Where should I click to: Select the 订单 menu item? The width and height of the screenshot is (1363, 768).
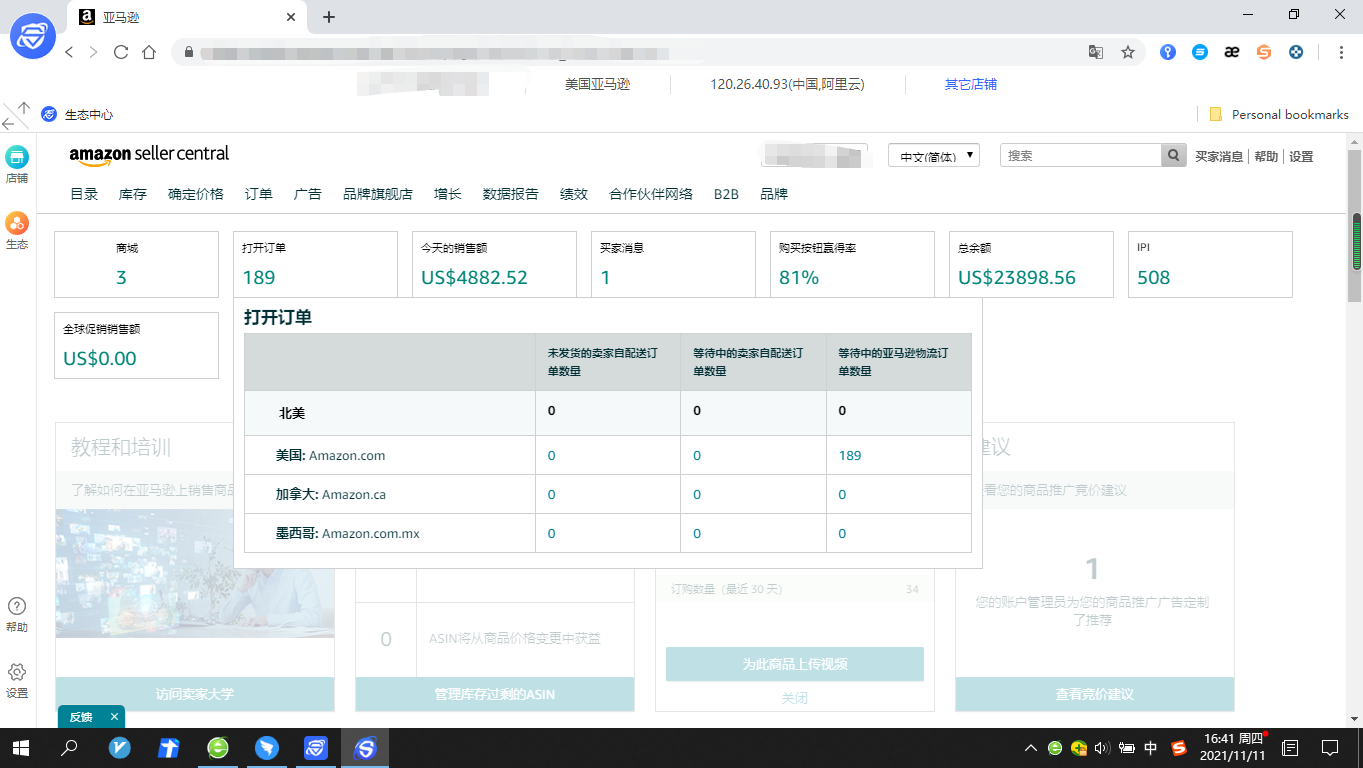point(258,194)
